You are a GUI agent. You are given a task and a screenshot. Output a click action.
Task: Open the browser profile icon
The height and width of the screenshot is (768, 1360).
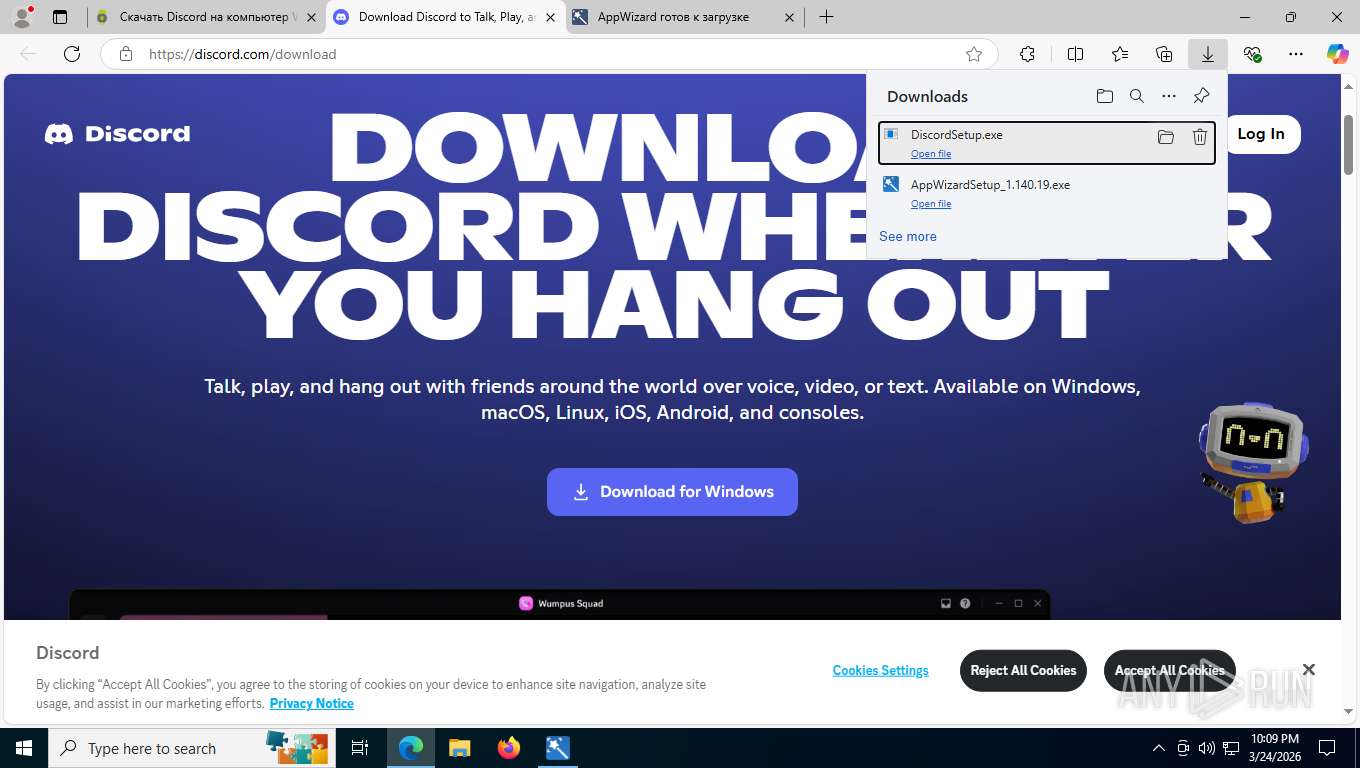click(22, 17)
